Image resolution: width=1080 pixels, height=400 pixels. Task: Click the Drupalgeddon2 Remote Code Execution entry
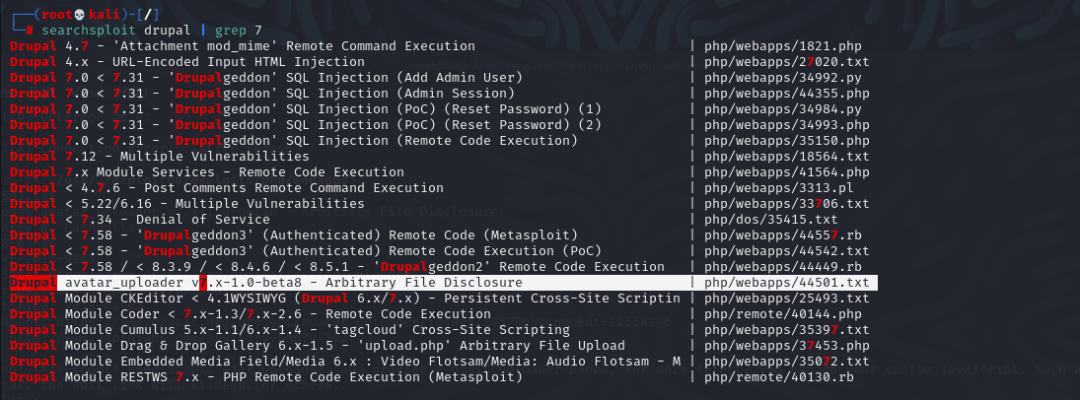coord(337,267)
